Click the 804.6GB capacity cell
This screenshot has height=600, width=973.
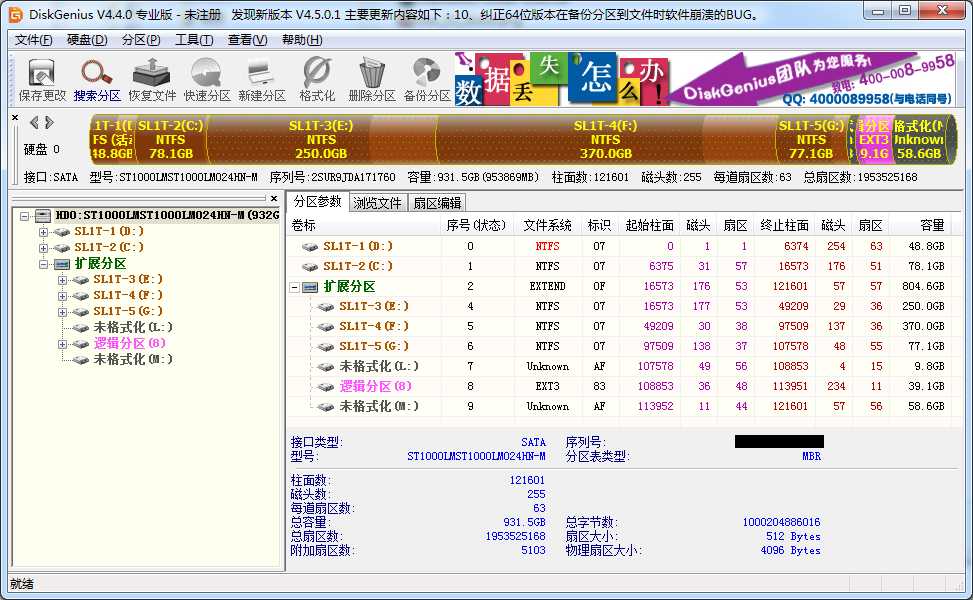[923, 286]
